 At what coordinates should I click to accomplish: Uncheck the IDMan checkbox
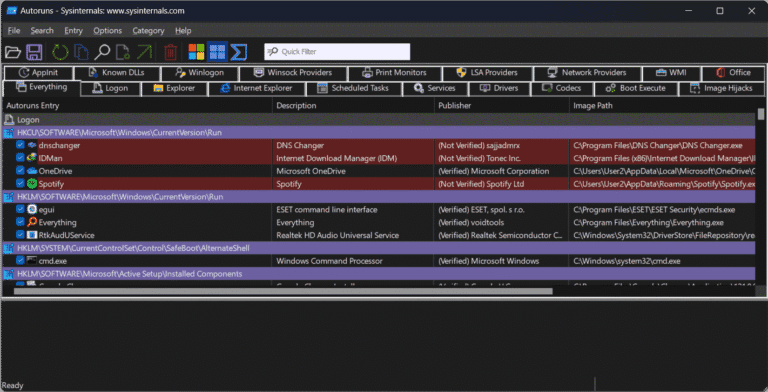(20, 157)
